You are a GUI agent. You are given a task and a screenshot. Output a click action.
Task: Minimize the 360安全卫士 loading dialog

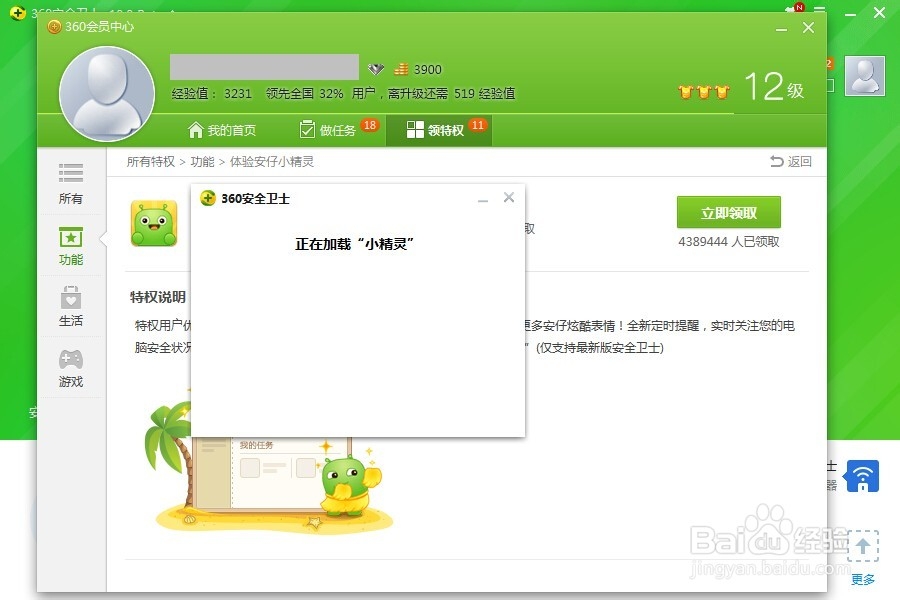tap(483, 199)
